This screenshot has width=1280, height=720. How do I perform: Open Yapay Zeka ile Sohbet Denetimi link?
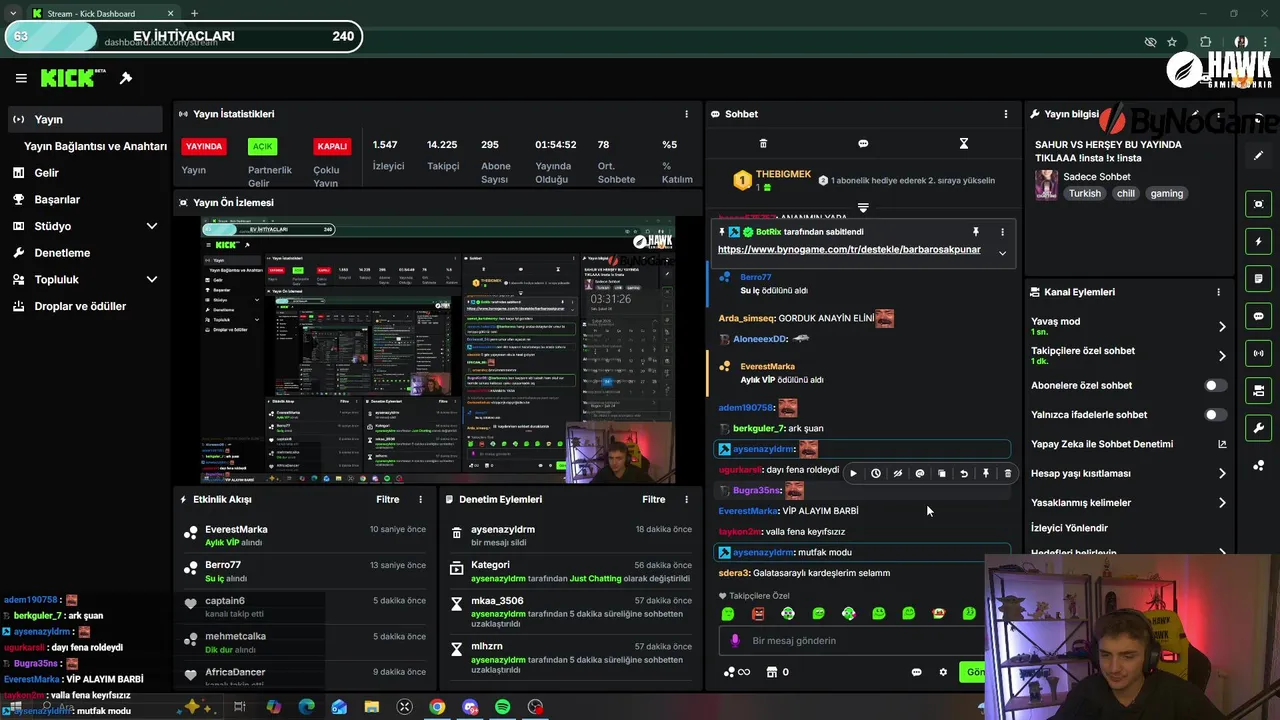1128,444
